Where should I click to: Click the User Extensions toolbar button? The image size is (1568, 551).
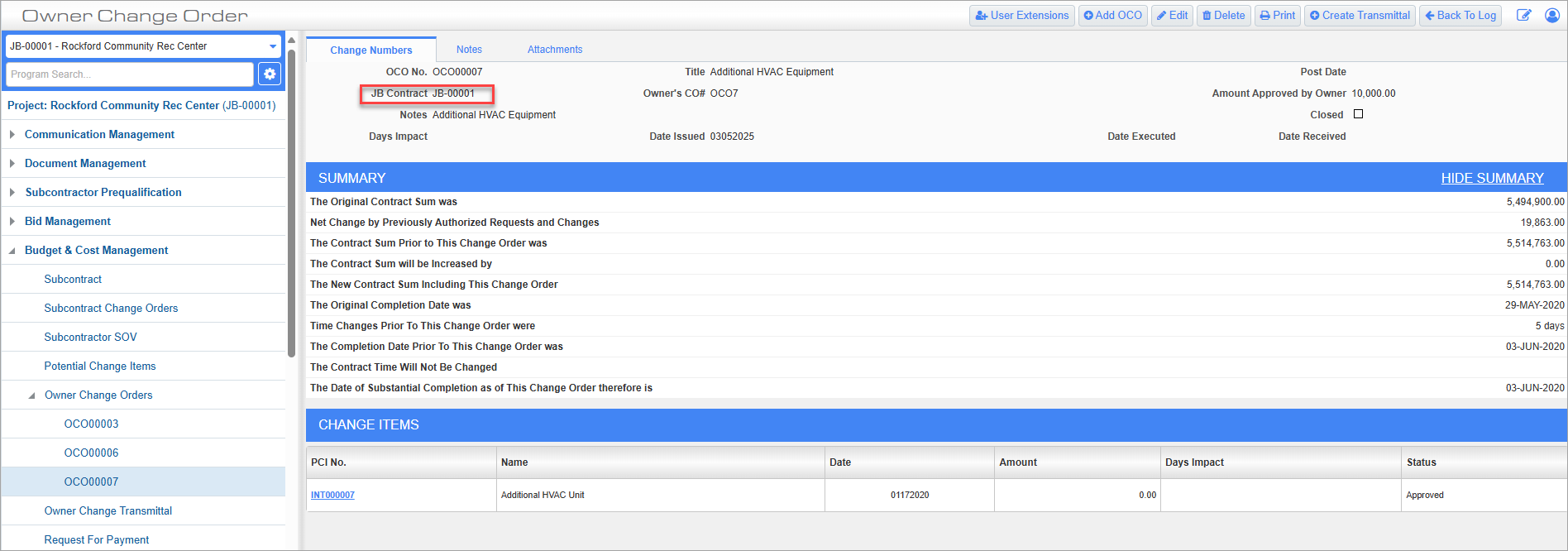1021,16
